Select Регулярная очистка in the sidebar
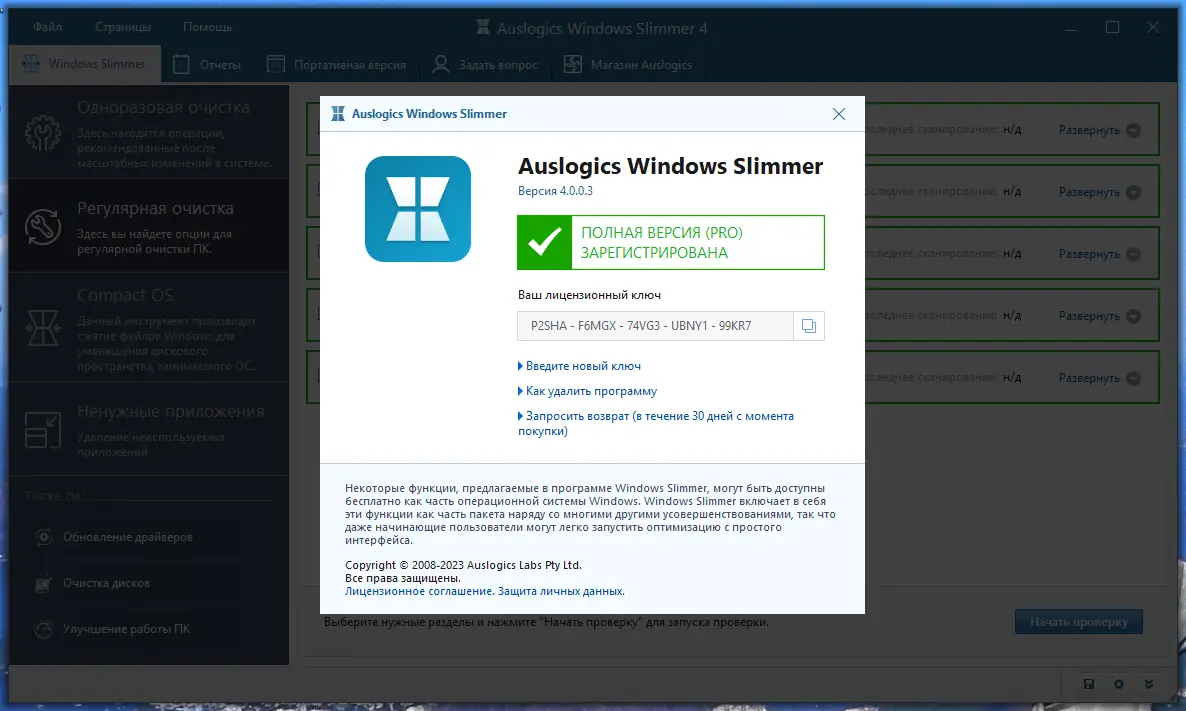This screenshot has height=711, width=1186. tap(149, 226)
